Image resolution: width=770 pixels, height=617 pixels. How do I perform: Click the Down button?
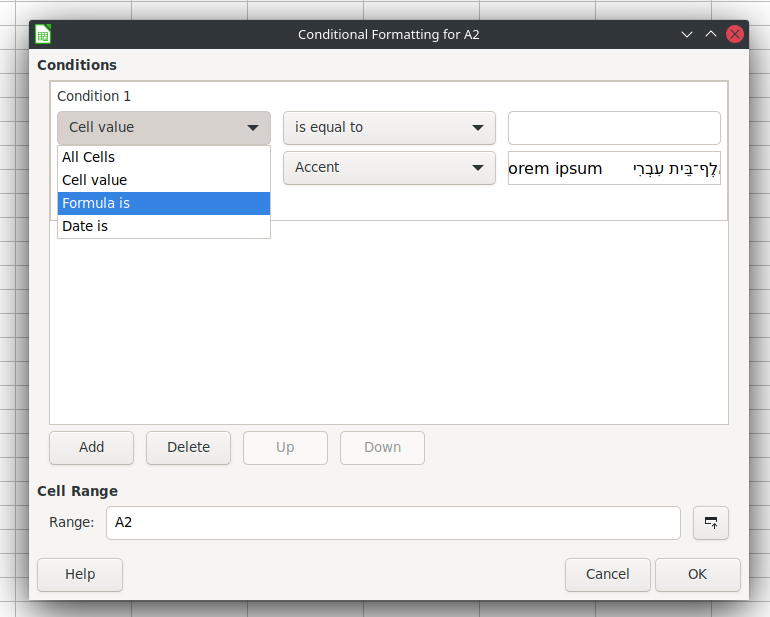(x=383, y=448)
